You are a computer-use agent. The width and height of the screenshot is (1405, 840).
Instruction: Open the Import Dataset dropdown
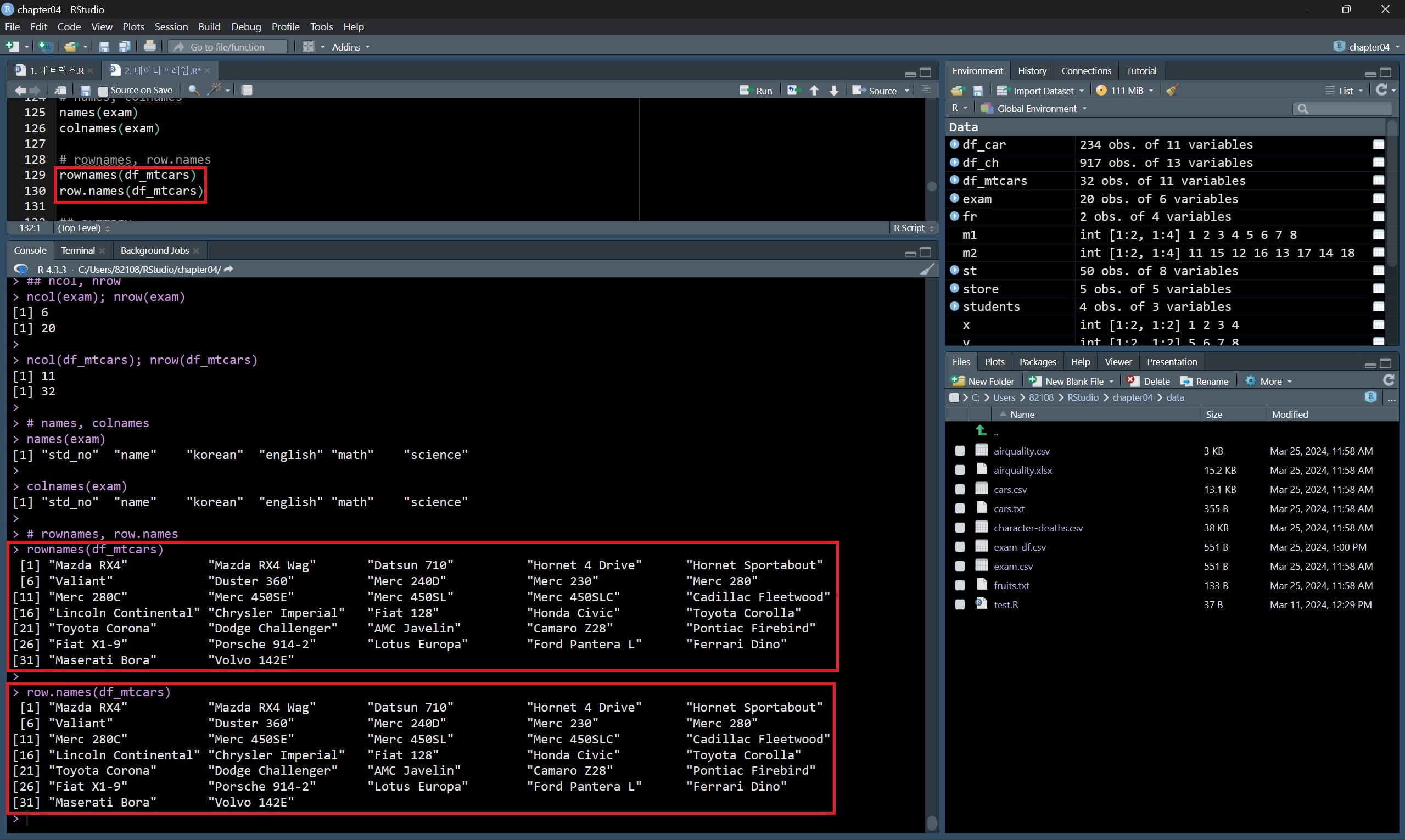1041,91
